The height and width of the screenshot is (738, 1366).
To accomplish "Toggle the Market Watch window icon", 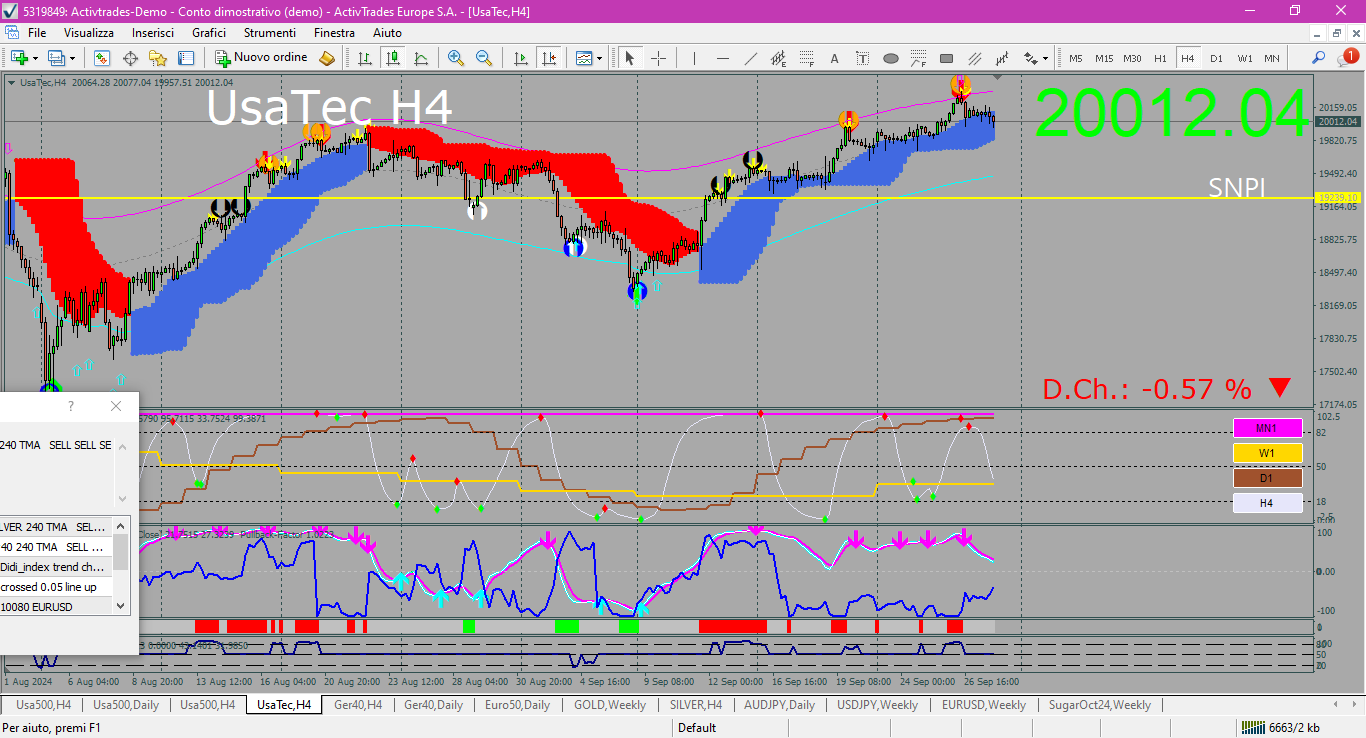I will (101, 58).
